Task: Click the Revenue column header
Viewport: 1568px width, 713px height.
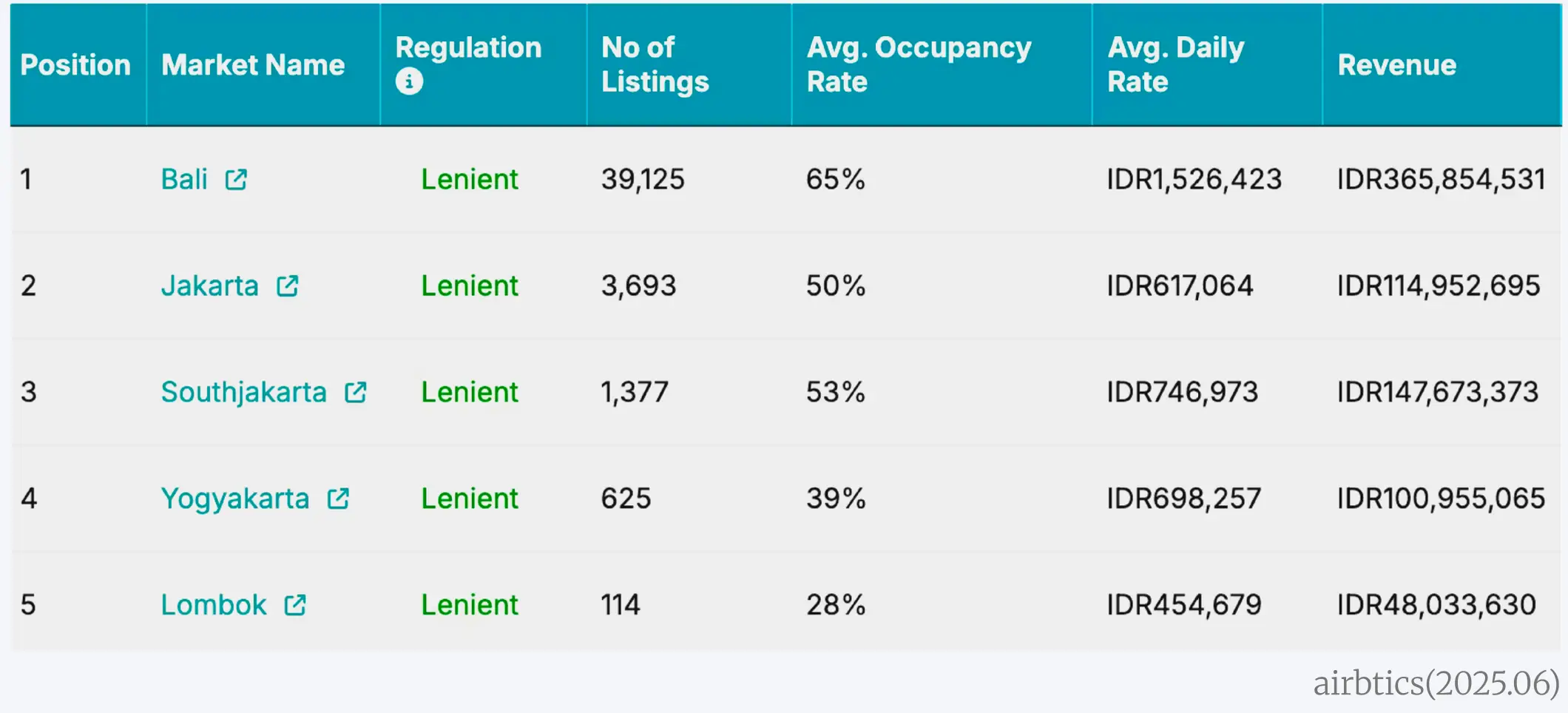Action: (x=1397, y=65)
